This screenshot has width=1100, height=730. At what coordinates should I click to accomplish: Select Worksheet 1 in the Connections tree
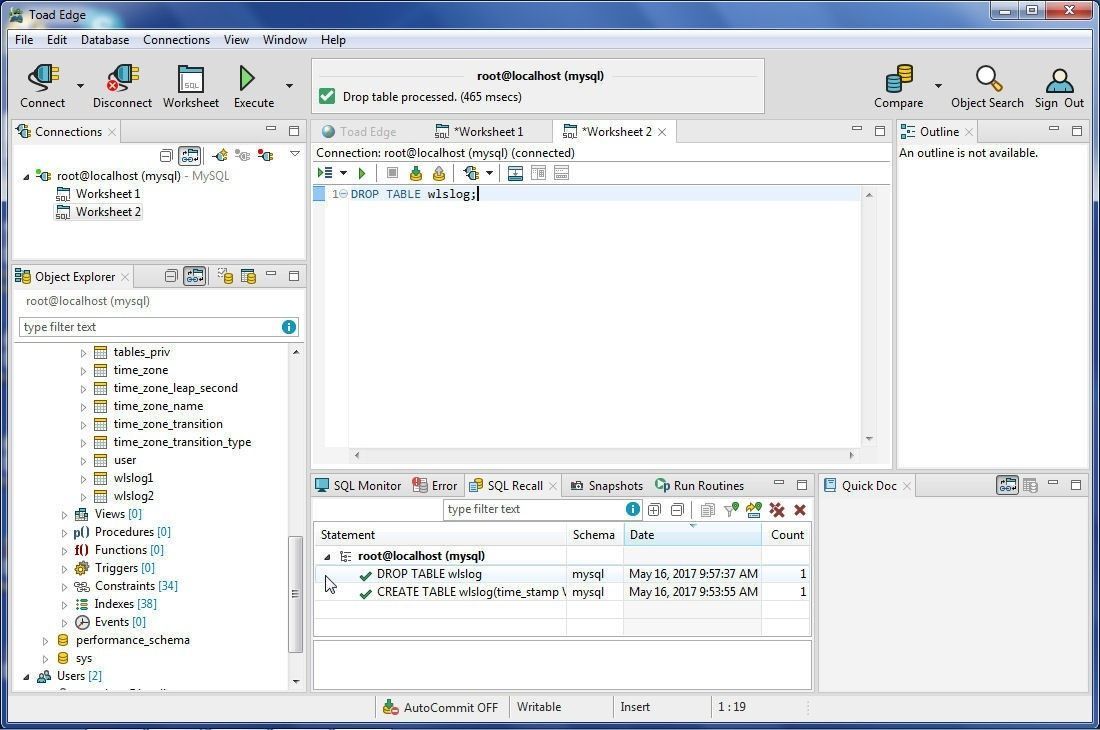coord(107,194)
